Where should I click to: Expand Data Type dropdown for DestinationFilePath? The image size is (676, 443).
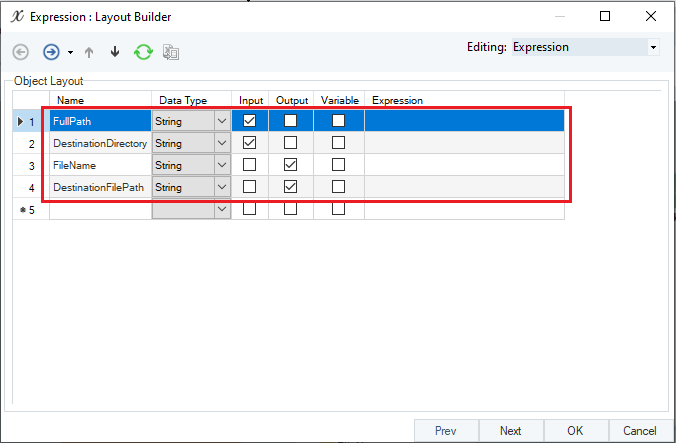222,187
